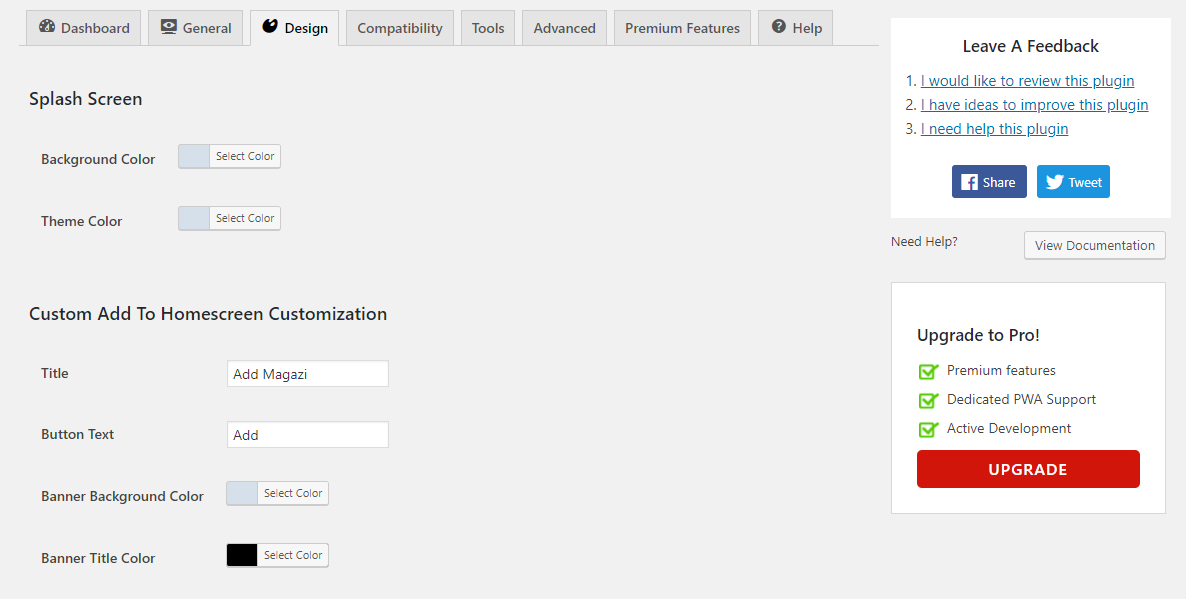Click the Dashboard gauge icon
The image size is (1186, 599).
pyautogui.click(x=47, y=27)
